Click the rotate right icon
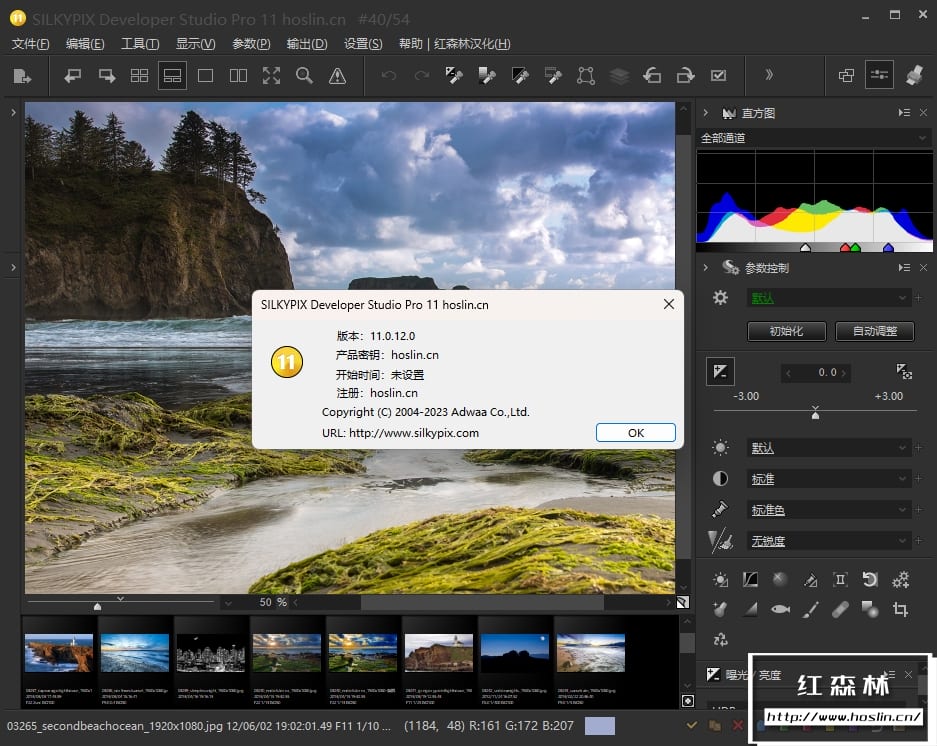 685,76
